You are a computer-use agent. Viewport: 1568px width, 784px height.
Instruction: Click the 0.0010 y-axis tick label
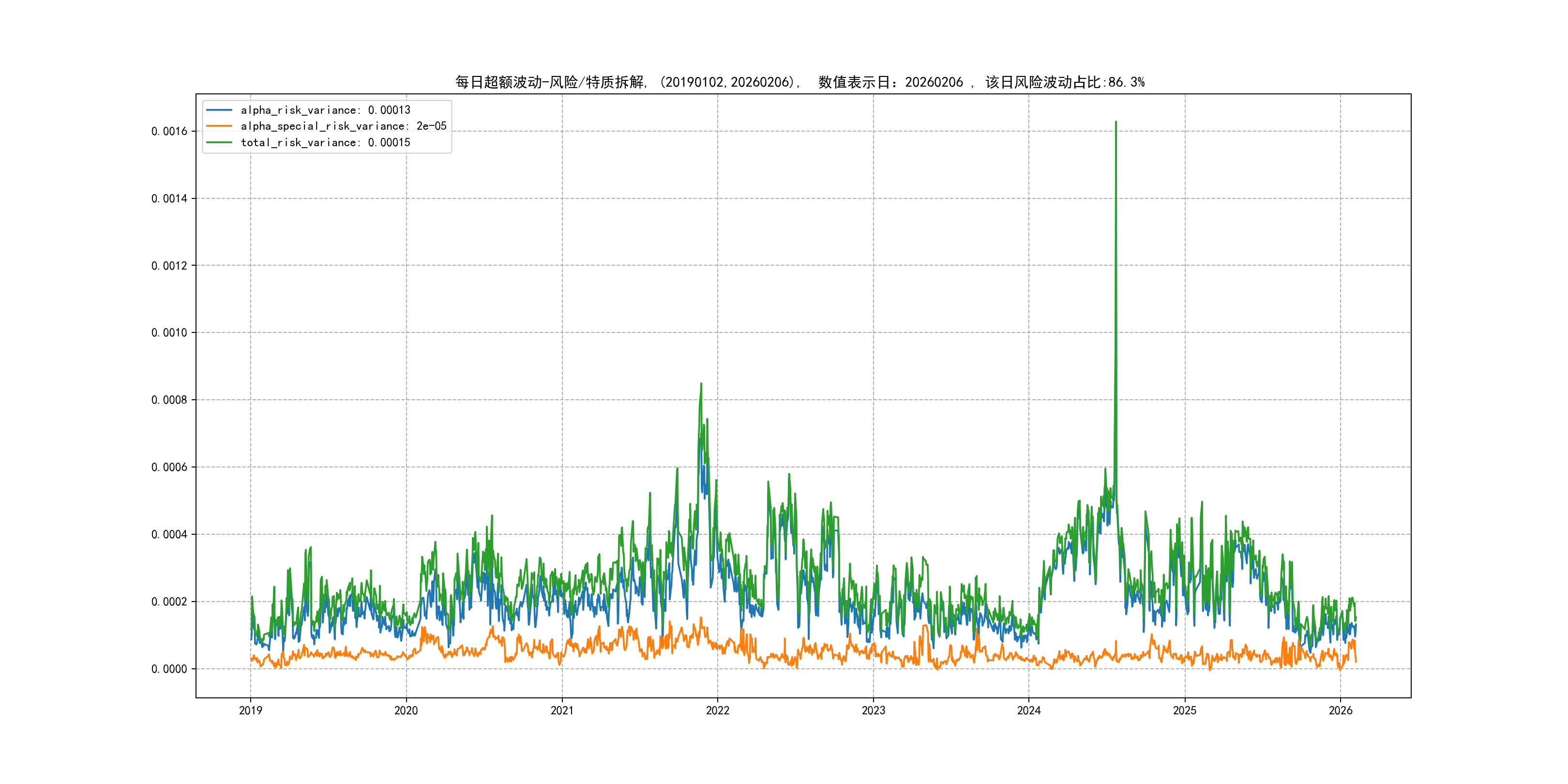(x=169, y=333)
